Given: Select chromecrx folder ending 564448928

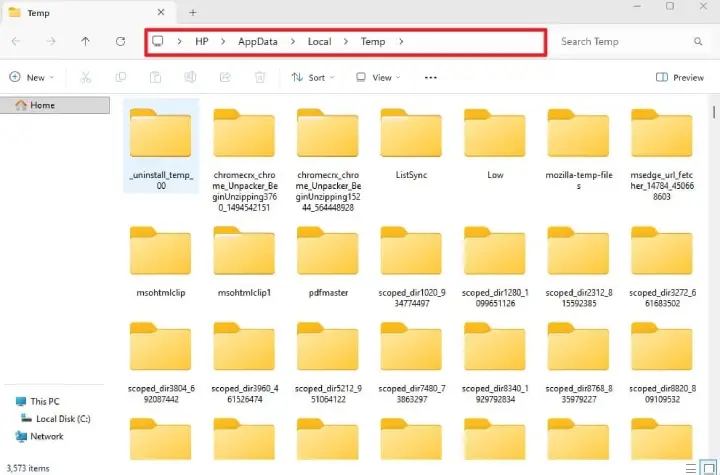Looking at the screenshot, I should pos(328,158).
